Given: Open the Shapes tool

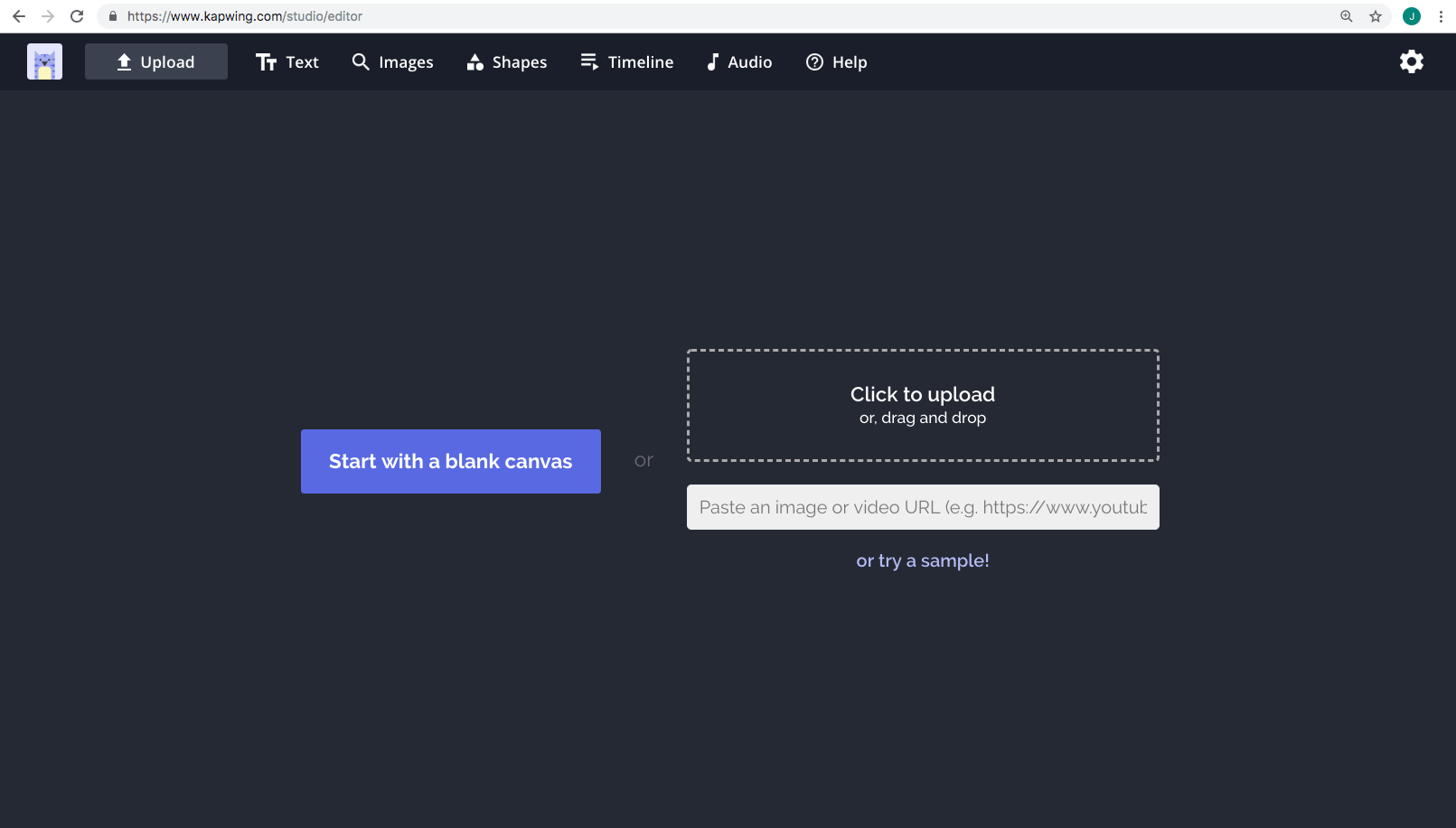Looking at the screenshot, I should (506, 61).
